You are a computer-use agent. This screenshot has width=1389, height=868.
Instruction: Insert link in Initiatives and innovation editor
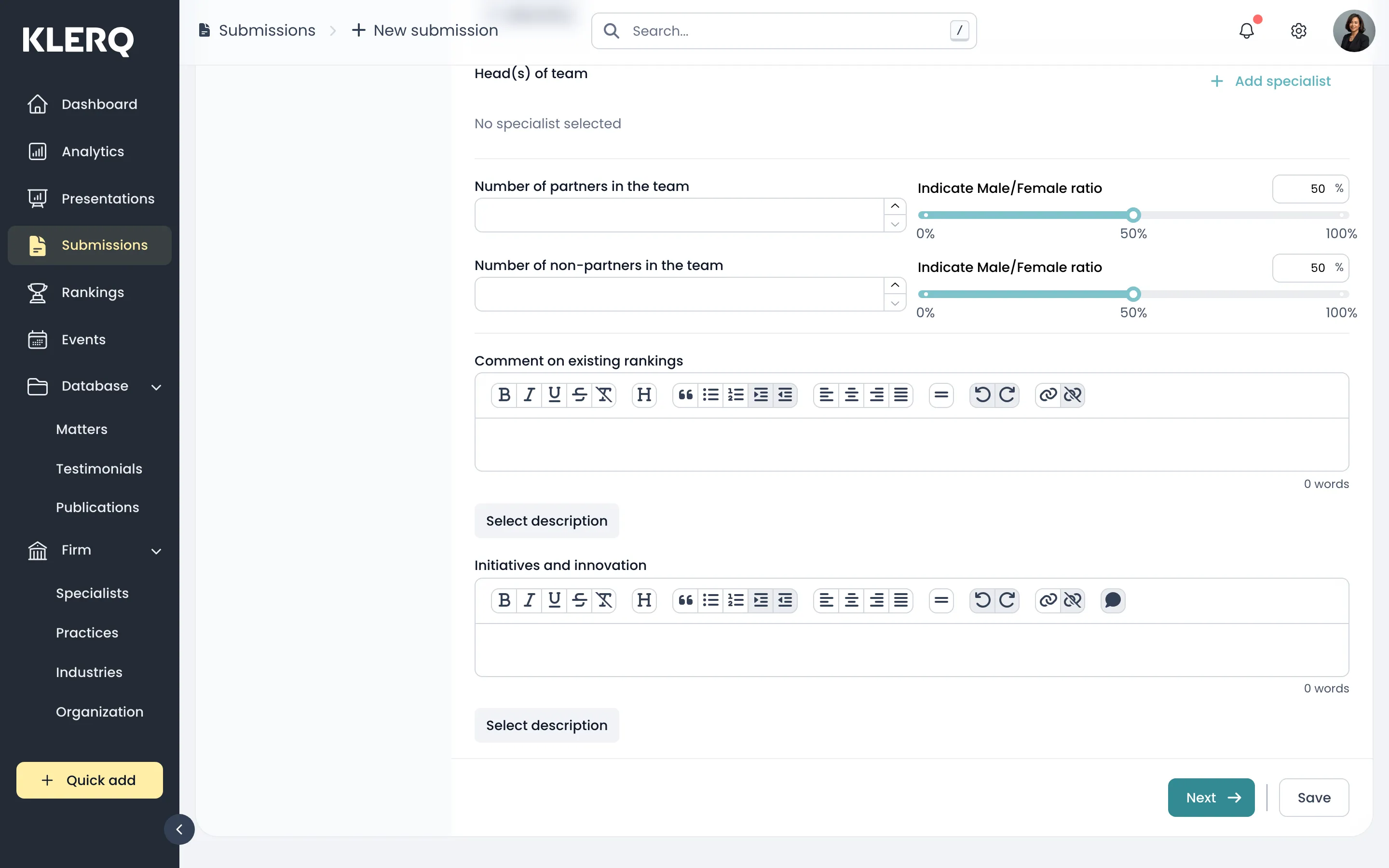[1048, 600]
